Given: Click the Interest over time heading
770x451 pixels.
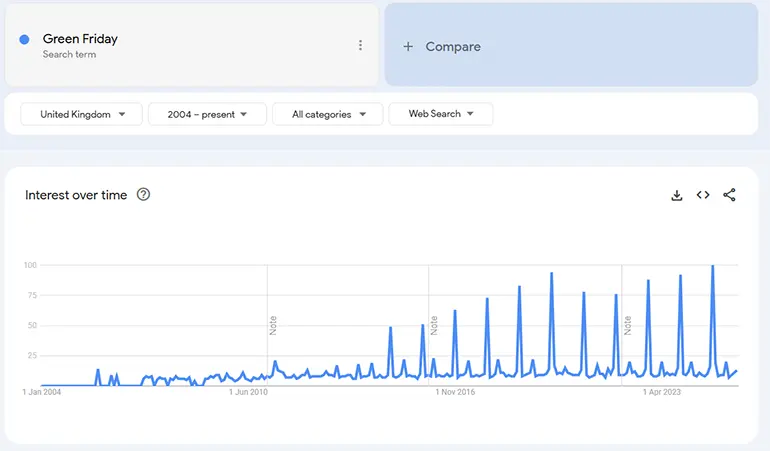Looking at the screenshot, I should (x=76, y=195).
